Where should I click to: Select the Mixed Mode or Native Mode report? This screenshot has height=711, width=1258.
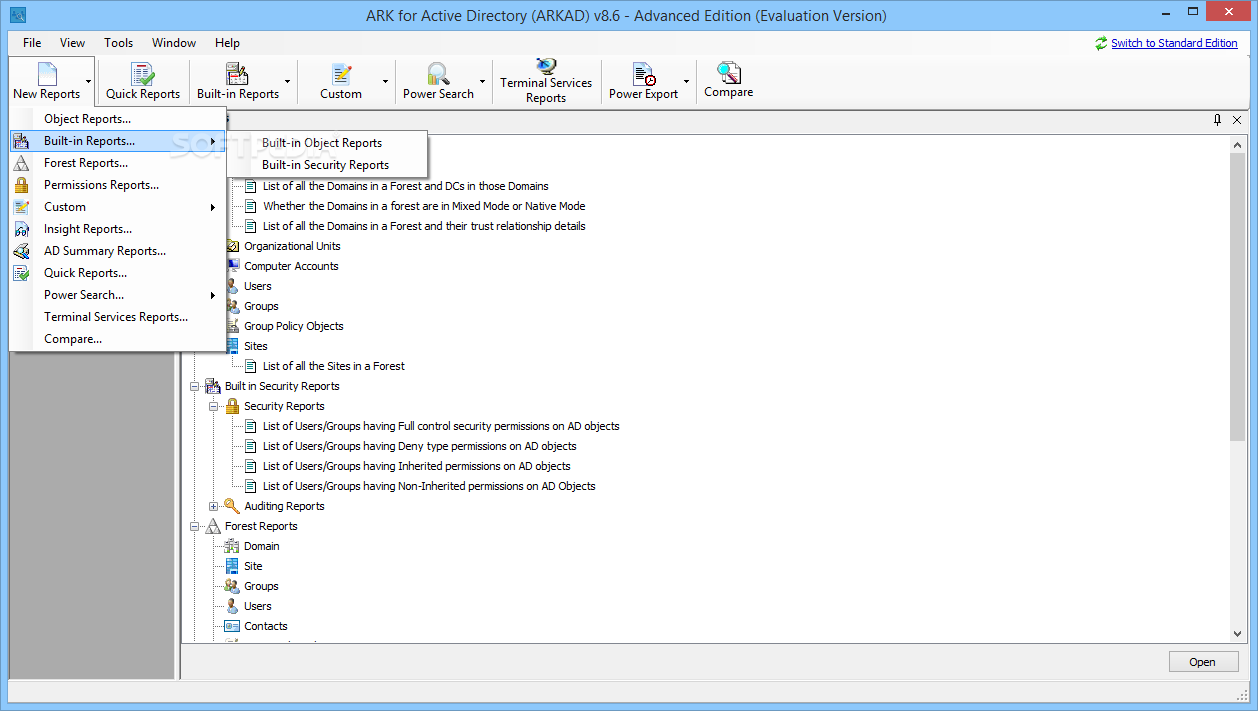tap(424, 206)
